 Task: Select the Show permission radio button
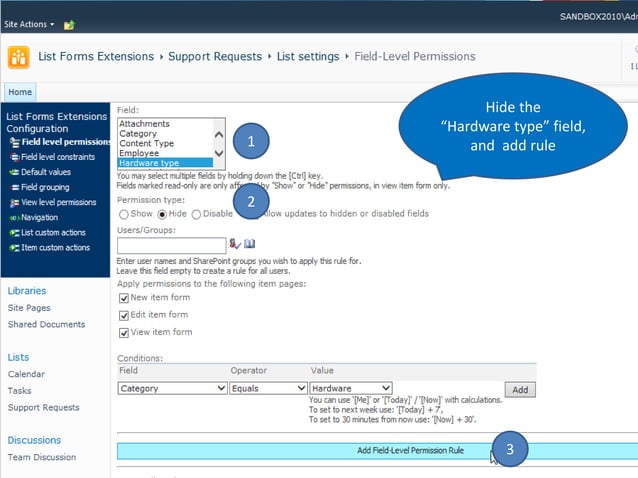tap(124, 213)
